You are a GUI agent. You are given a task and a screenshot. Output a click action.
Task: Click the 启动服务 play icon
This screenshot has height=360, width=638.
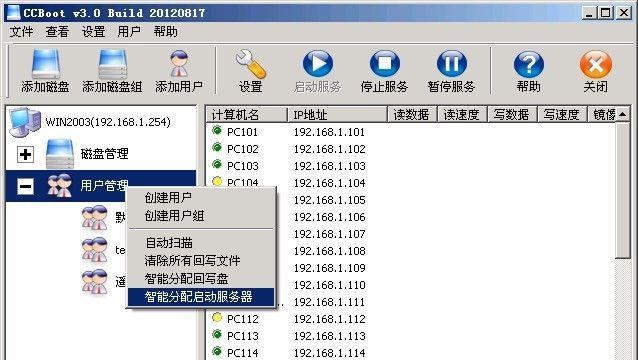(317, 64)
